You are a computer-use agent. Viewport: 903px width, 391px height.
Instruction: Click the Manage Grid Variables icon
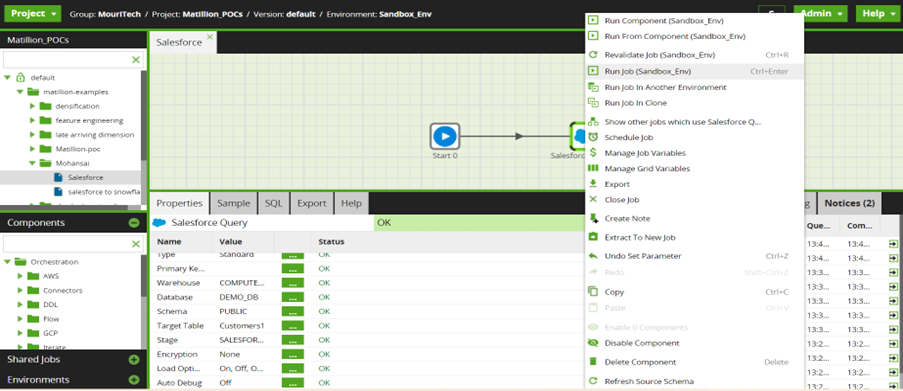click(x=593, y=168)
